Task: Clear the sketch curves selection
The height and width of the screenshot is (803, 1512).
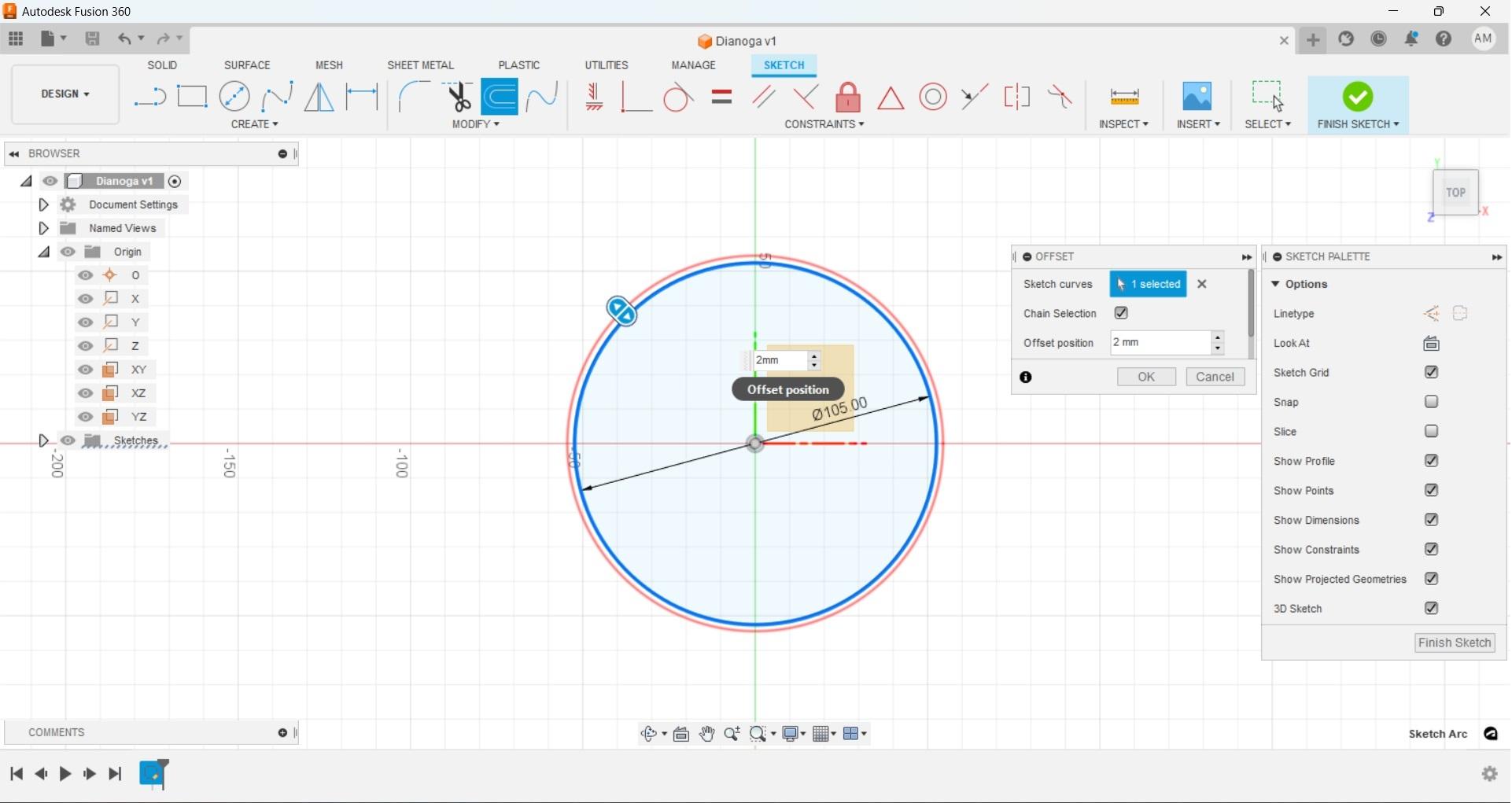Action: (1202, 284)
